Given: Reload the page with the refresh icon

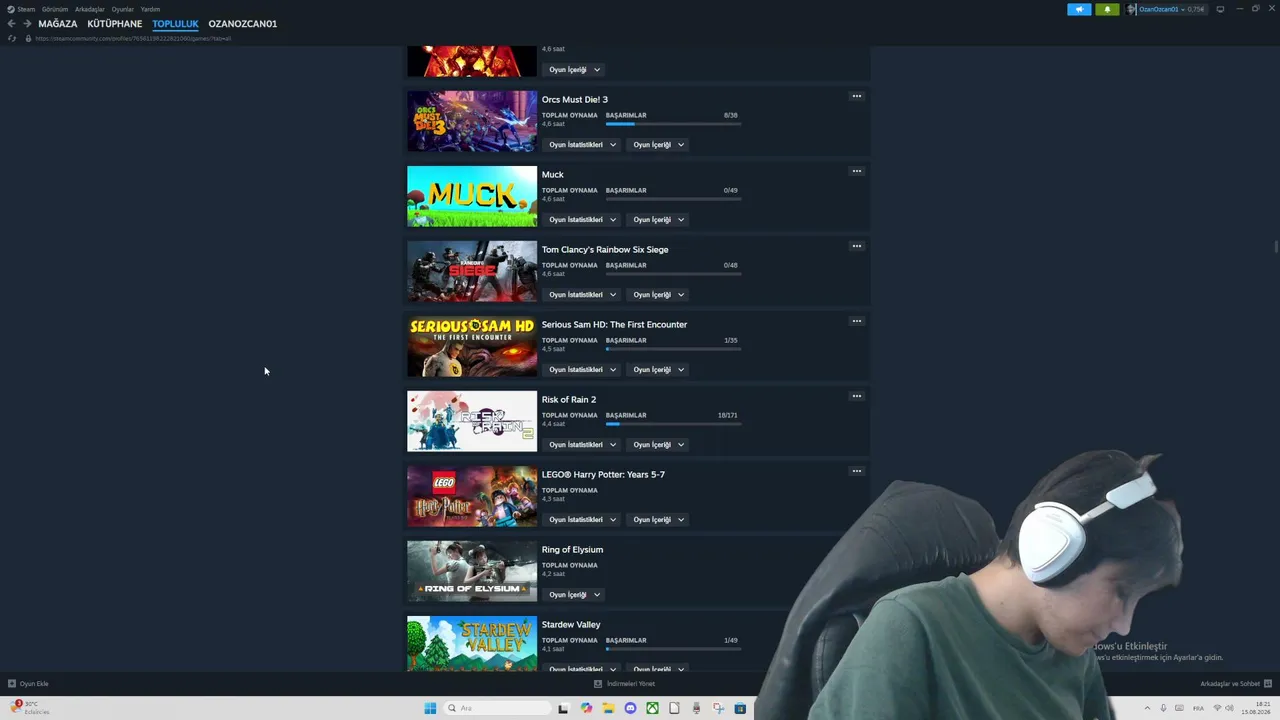Looking at the screenshot, I should [12, 39].
